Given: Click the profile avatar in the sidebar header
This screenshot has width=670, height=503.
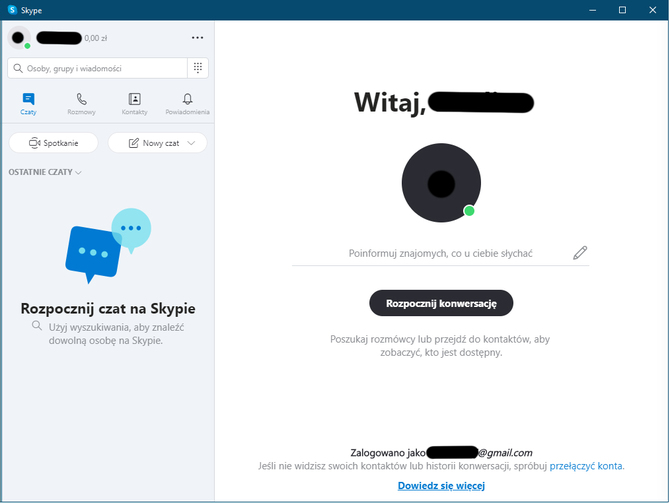Looking at the screenshot, I should (x=18, y=38).
